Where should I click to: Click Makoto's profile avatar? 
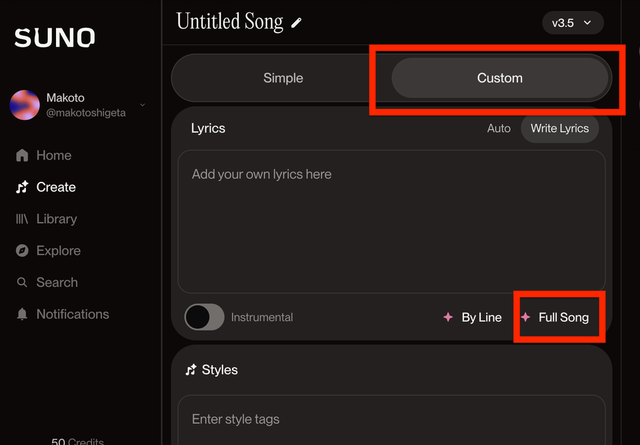point(25,105)
